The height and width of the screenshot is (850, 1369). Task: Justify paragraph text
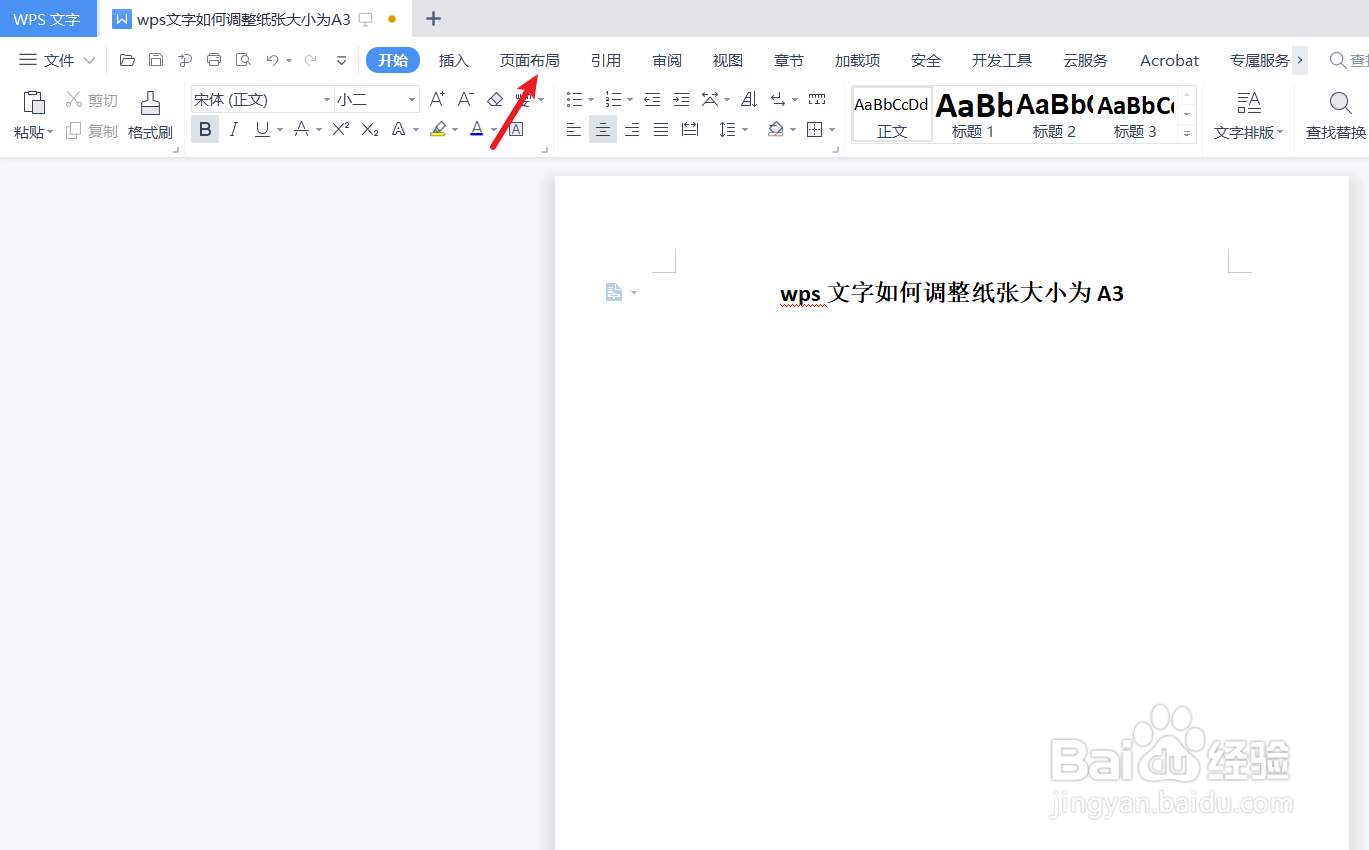[661, 129]
